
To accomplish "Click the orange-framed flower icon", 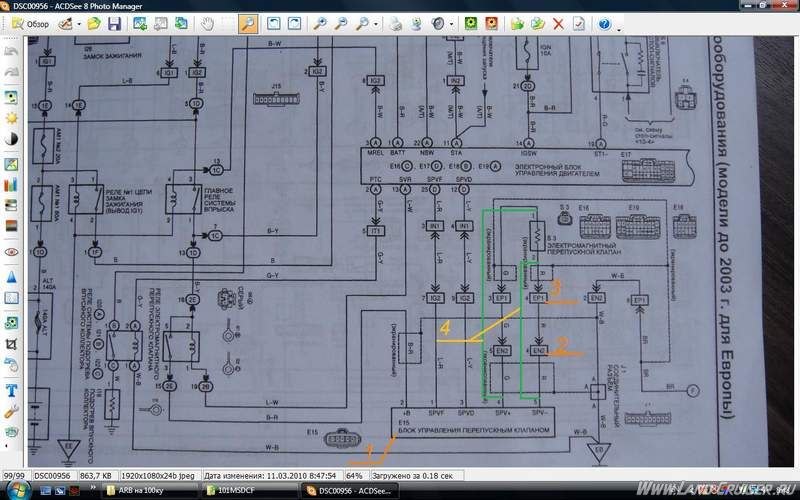I will pos(491,24).
